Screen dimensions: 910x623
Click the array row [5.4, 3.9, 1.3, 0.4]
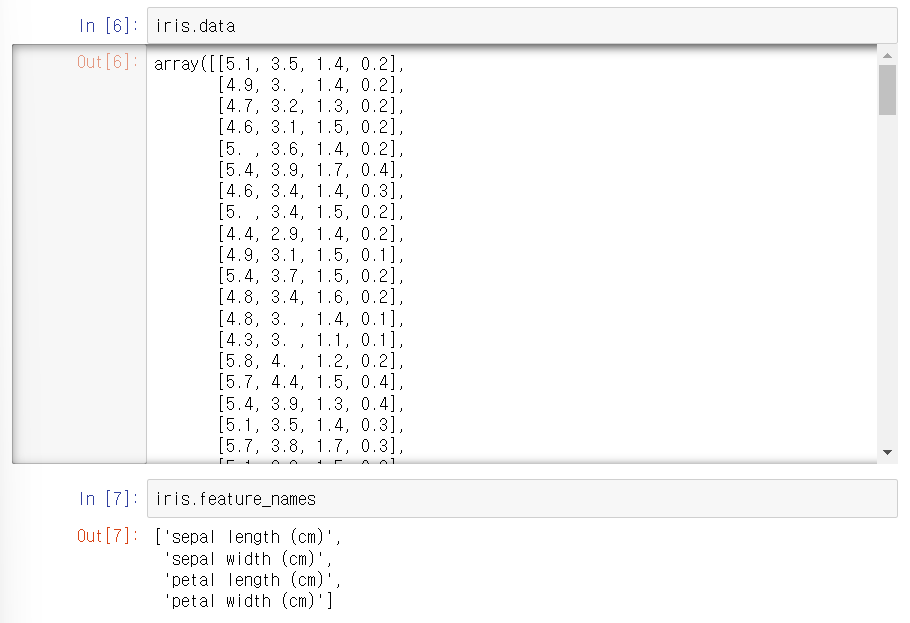pyautogui.click(x=310, y=404)
